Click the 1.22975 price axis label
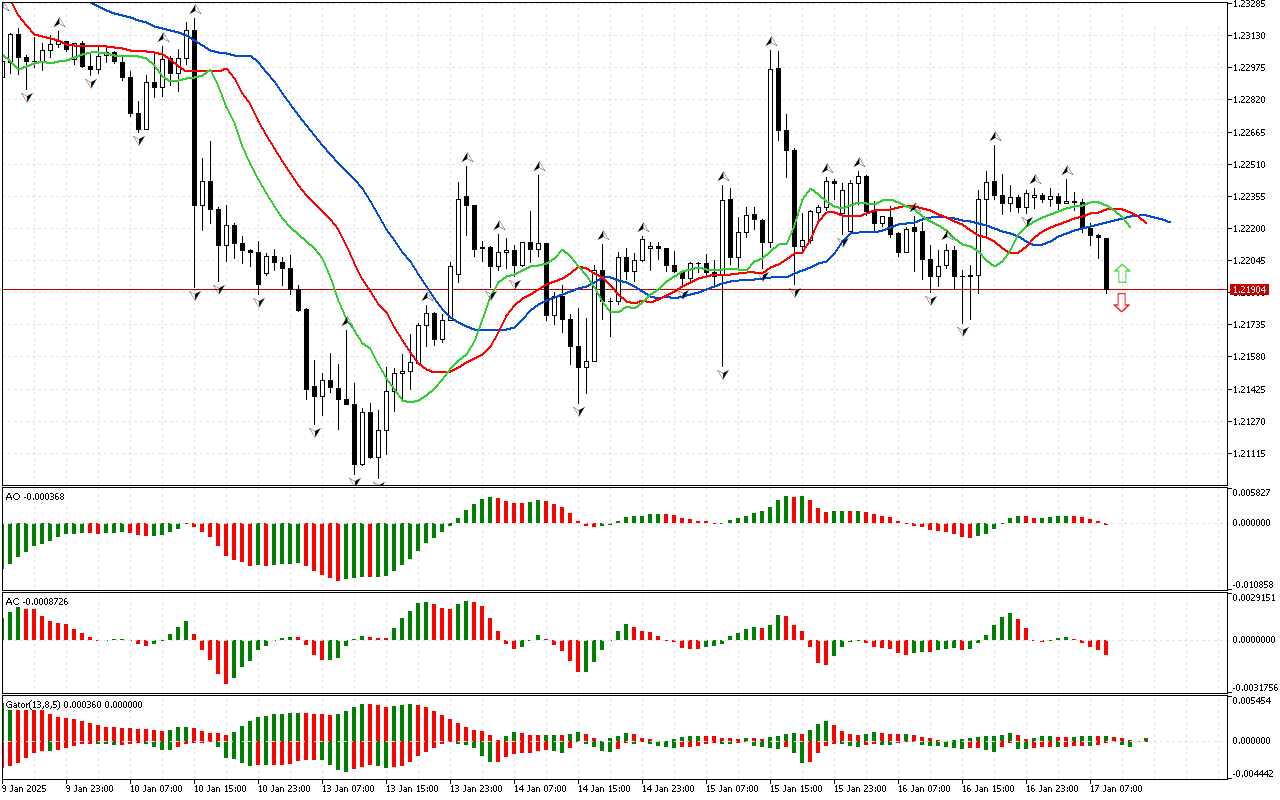Viewport: 1280px width, 800px height. [x=1248, y=68]
